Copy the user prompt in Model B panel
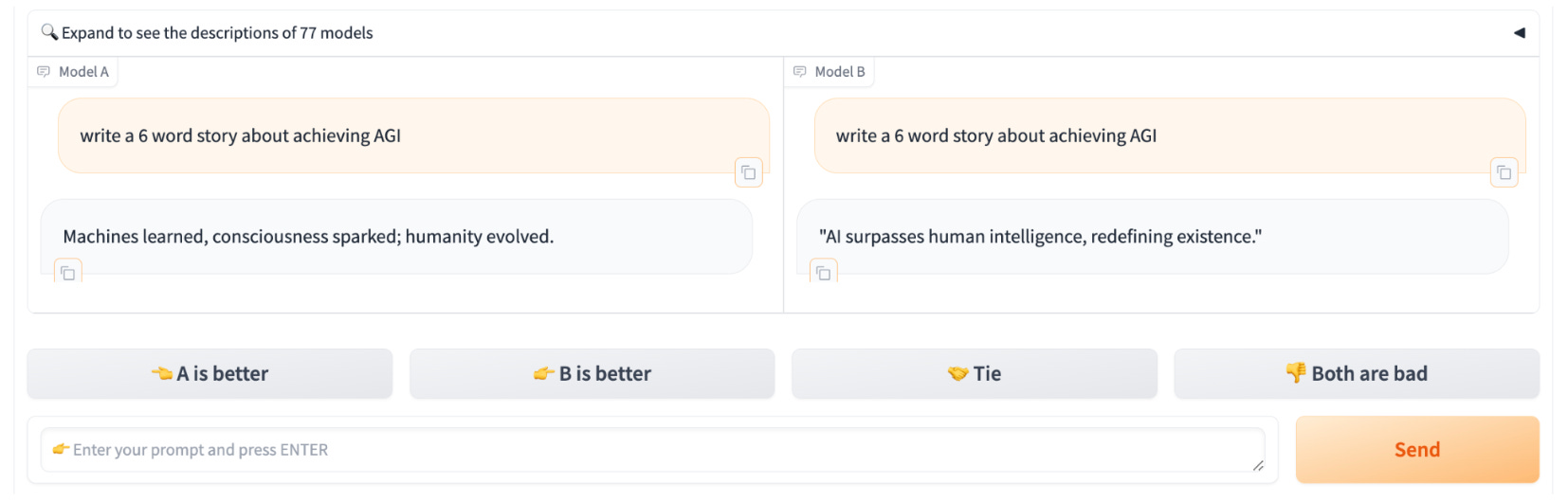 pyautogui.click(x=1504, y=172)
